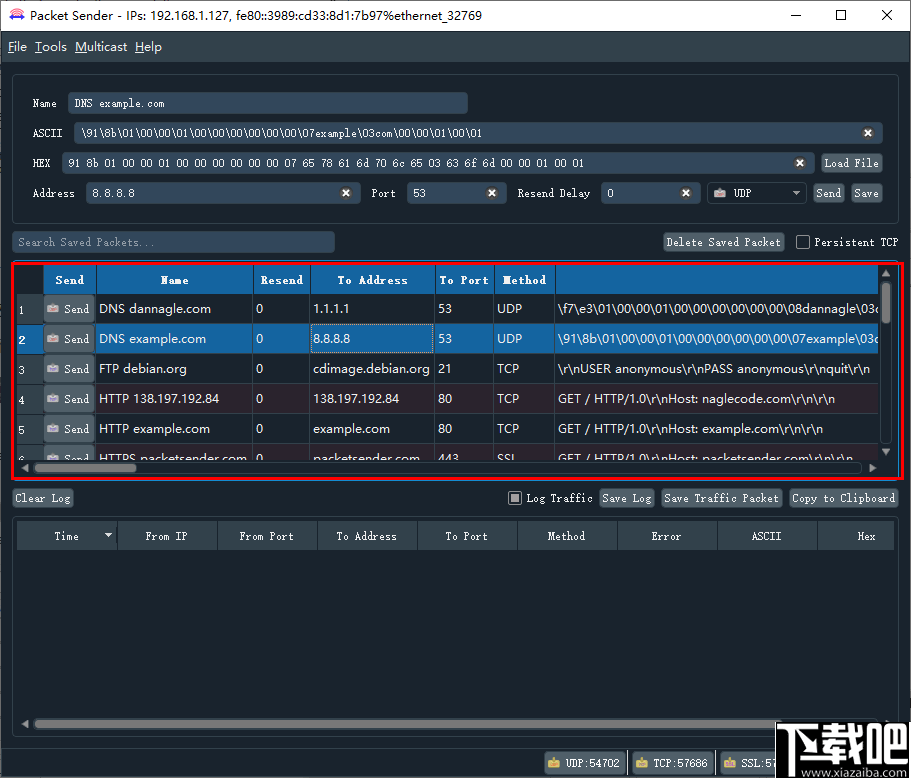
Task: Click the Search Saved Packets field
Action: (x=173, y=241)
